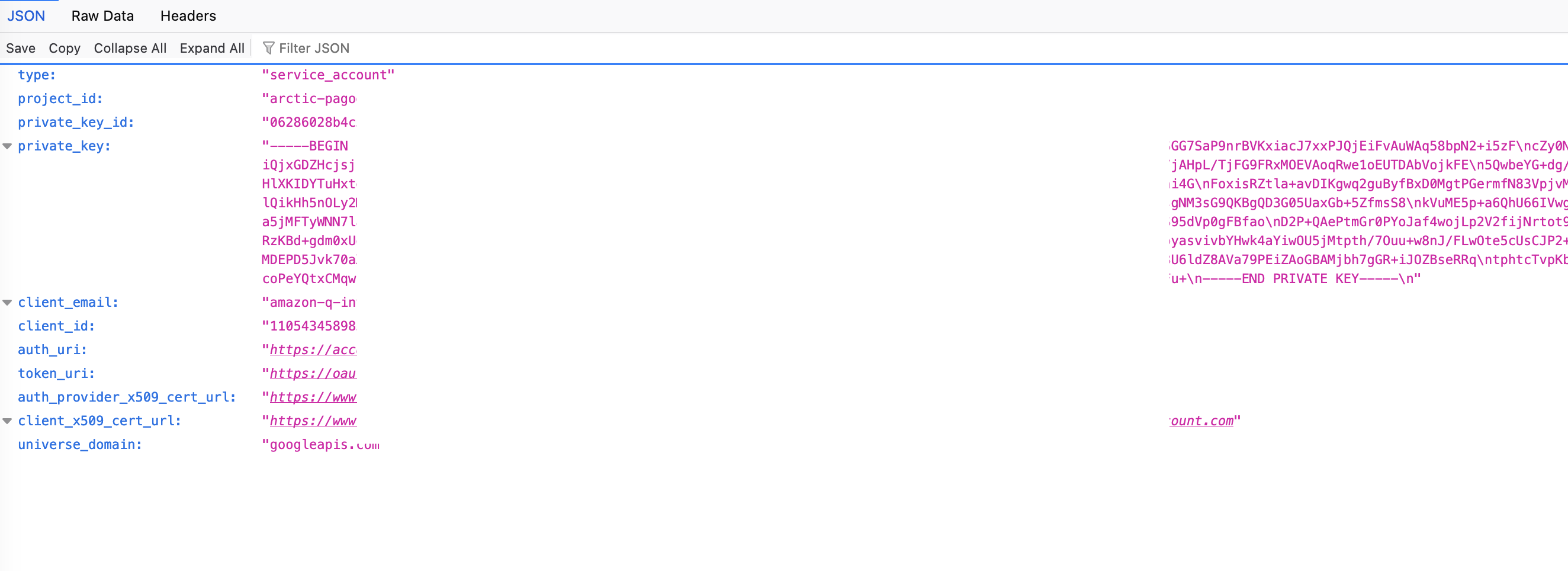Collapse the client_email entry
This screenshot has height=571, width=1568.
(7, 303)
